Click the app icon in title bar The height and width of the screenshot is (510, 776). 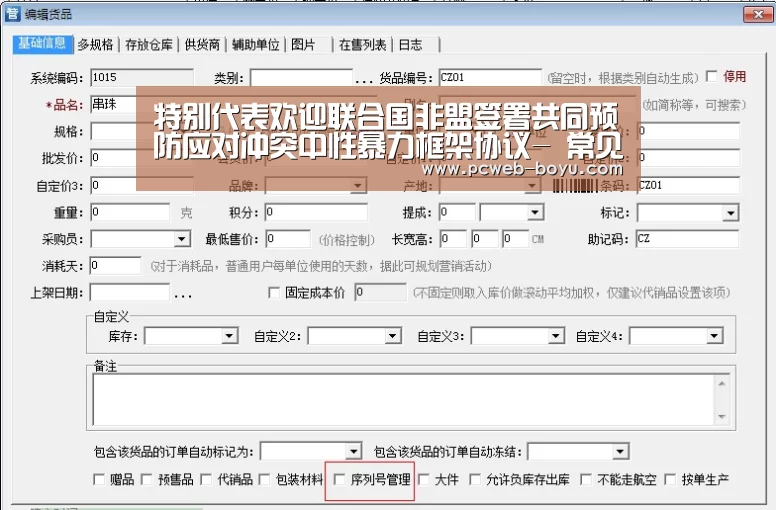pyautogui.click(x=12, y=13)
